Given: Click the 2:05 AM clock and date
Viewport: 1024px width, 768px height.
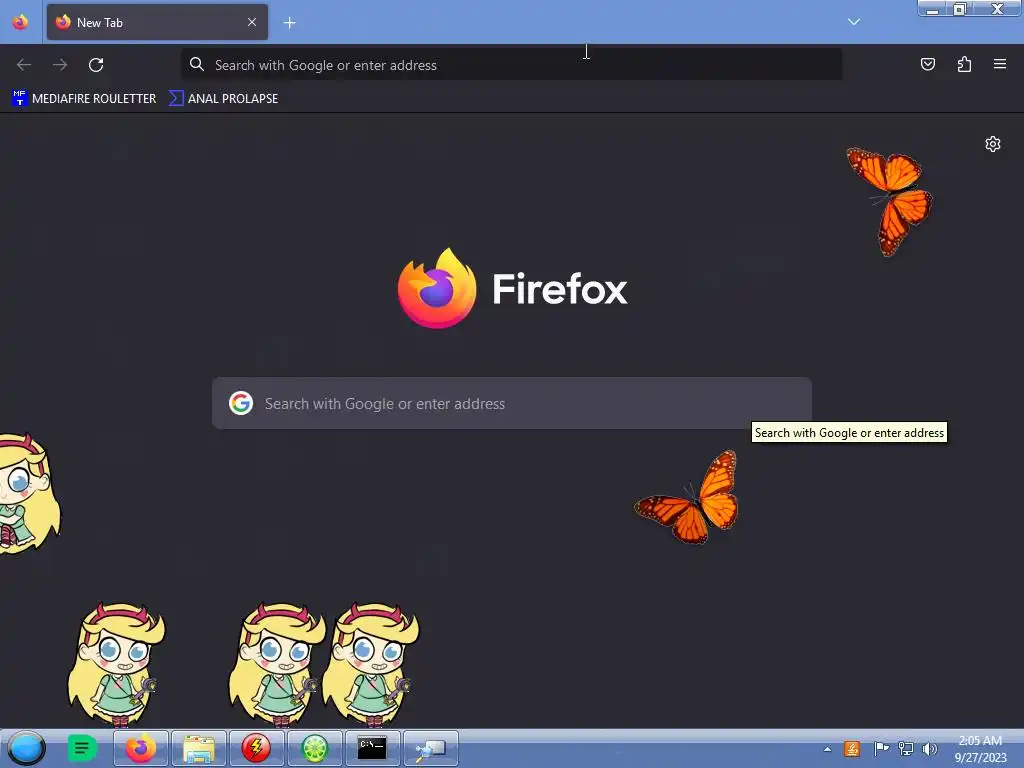Looking at the screenshot, I should click(980, 748).
